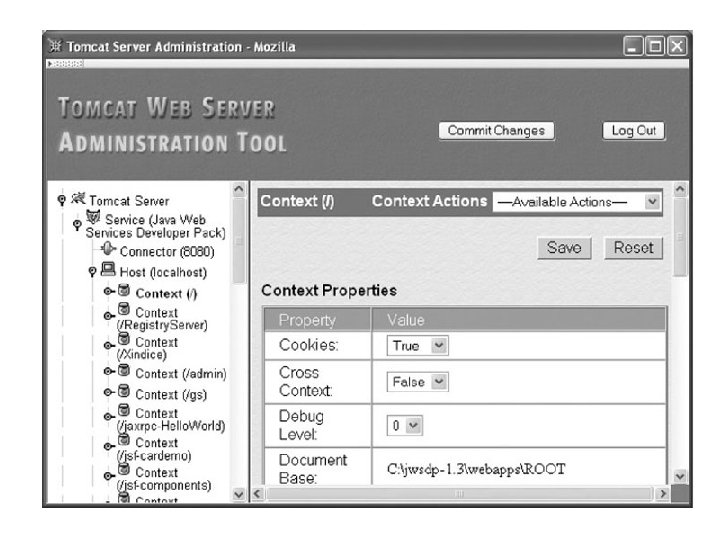Image resolution: width=720 pixels, height=540 pixels.
Task: Select Service (Java Web Services Developer Pack)
Action: pos(155,226)
